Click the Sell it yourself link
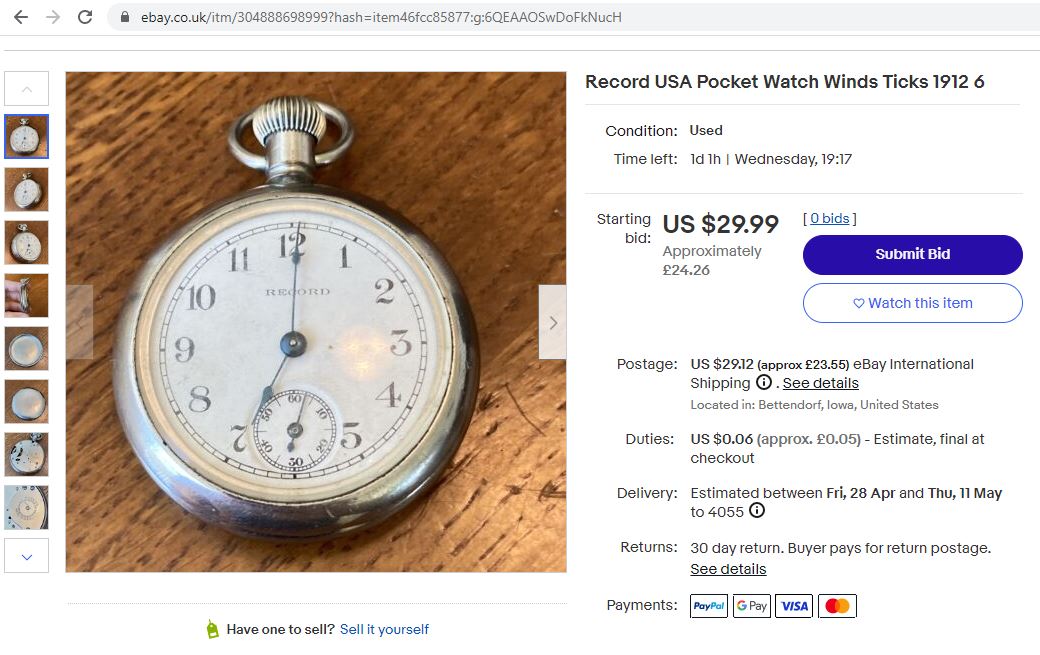Viewport: 1040px width, 655px height. 384,629
